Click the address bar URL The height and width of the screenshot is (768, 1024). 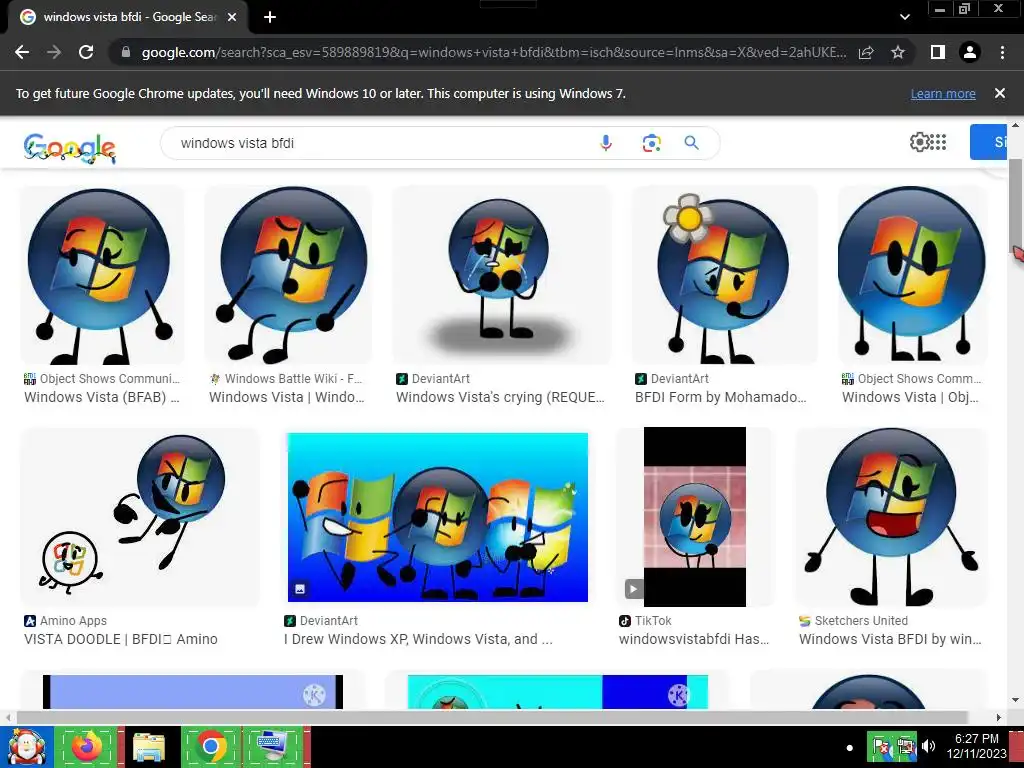[494, 52]
